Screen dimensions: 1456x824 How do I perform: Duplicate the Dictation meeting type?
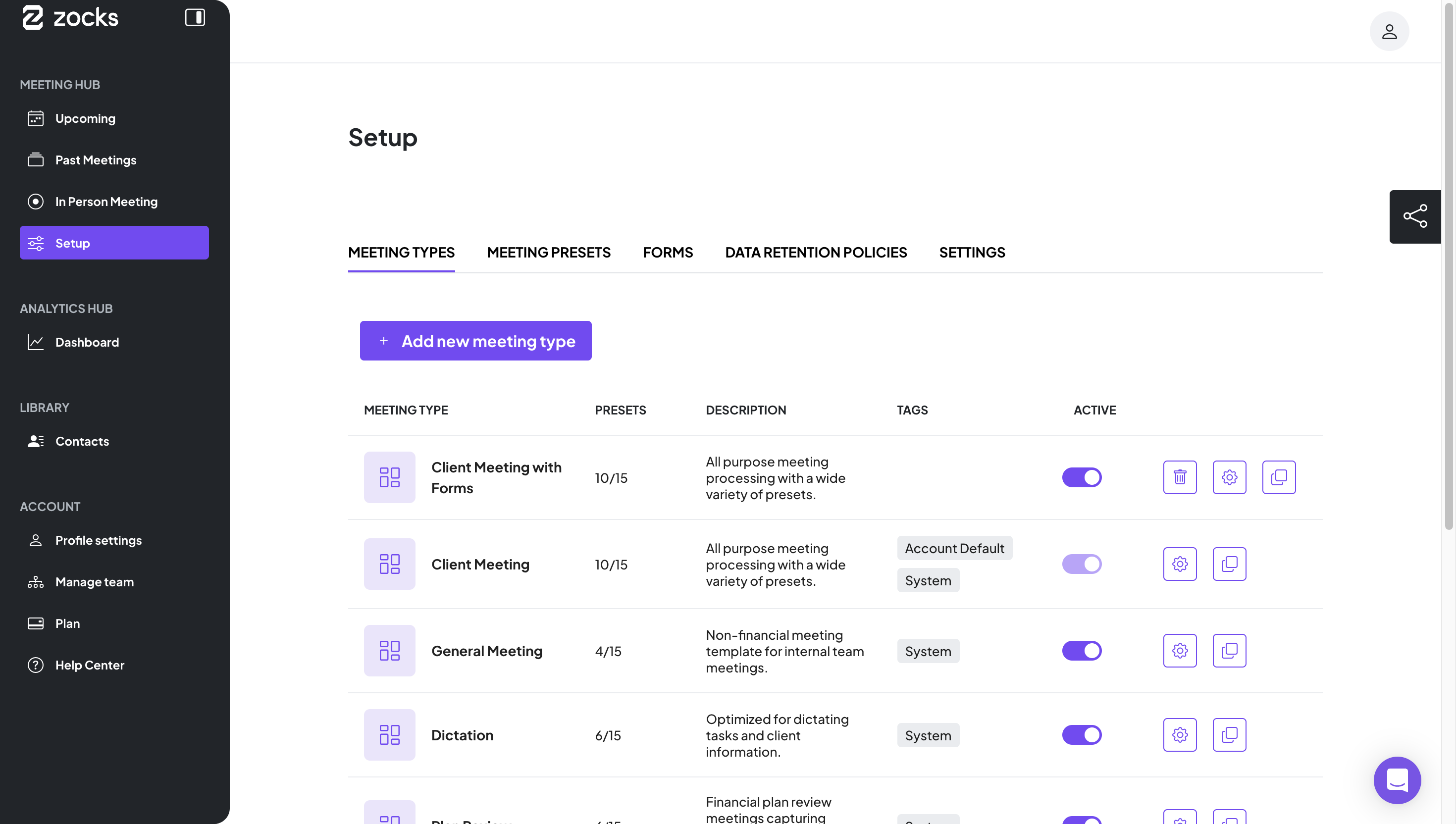(1229, 734)
